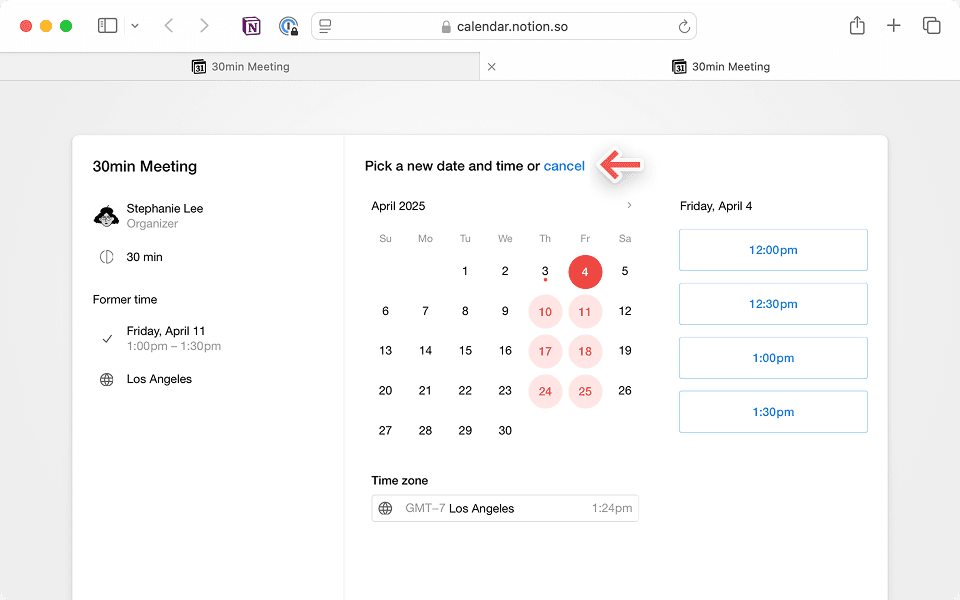Click the cancel link to keep current time
960x600 pixels.
pyautogui.click(x=564, y=166)
